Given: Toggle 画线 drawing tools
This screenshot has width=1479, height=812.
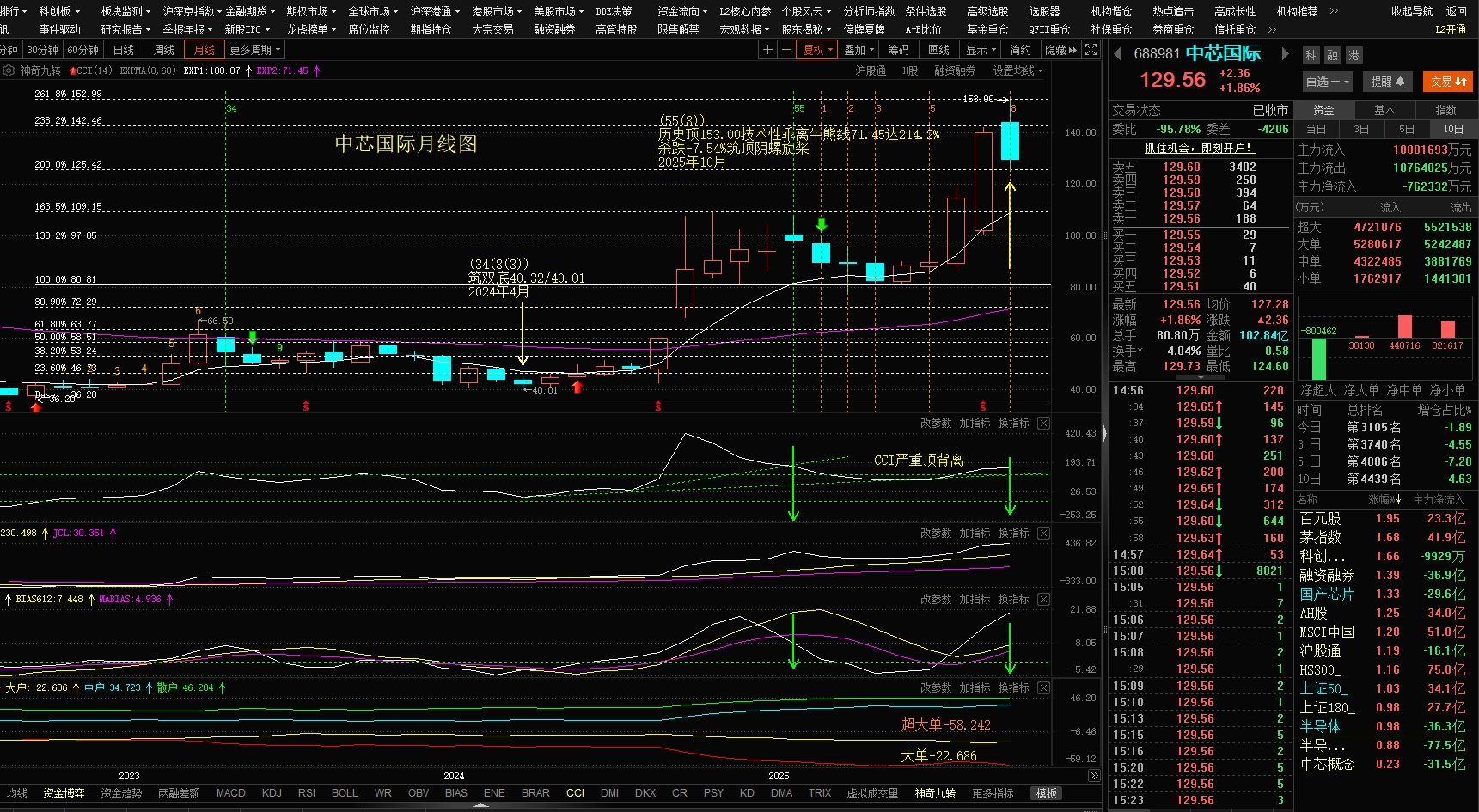Looking at the screenshot, I should (x=938, y=50).
